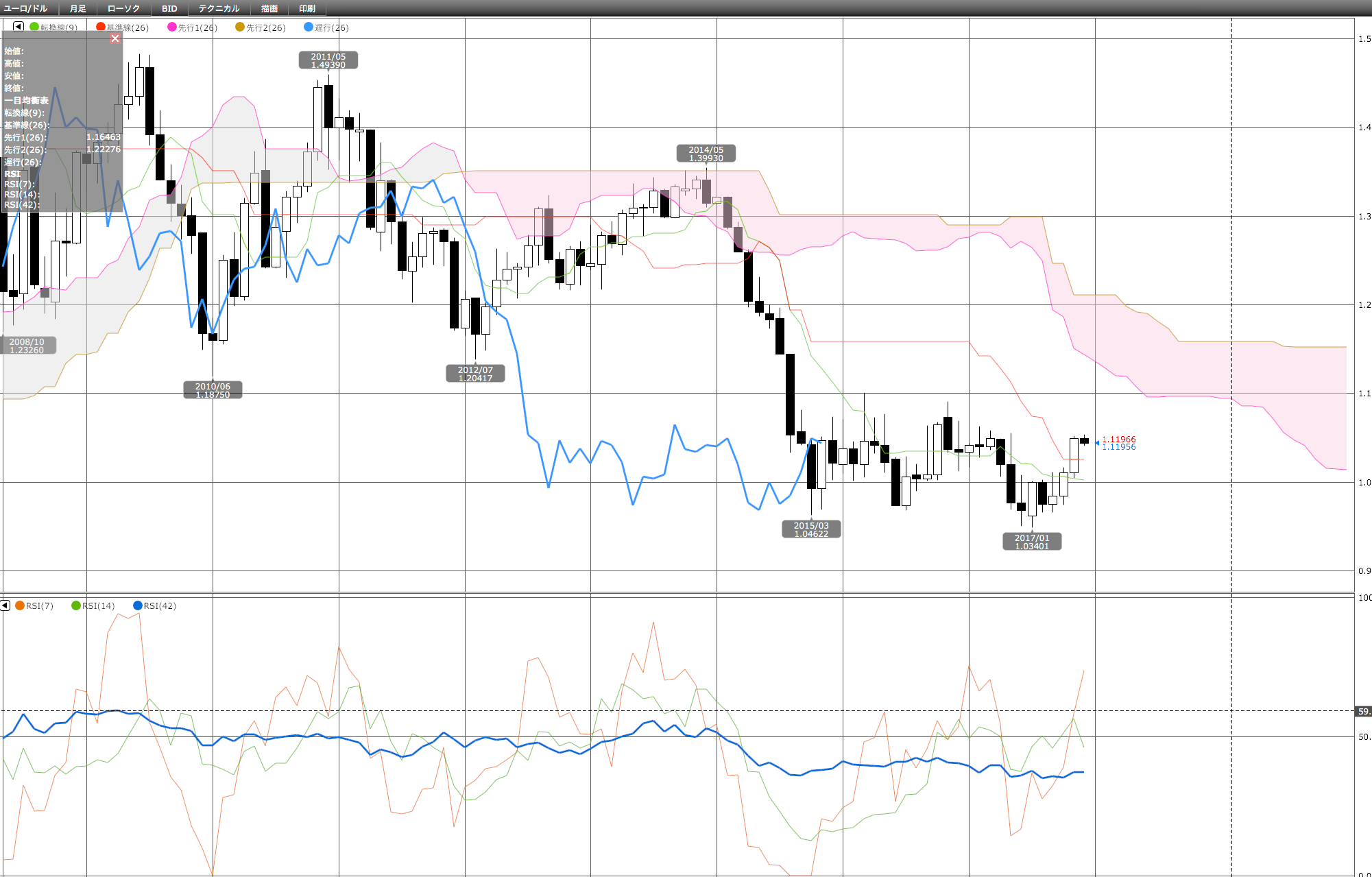Click the 一目均衡表 heading in info panel
Viewport: 1372px width, 877px height.
pyautogui.click(x=27, y=100)
